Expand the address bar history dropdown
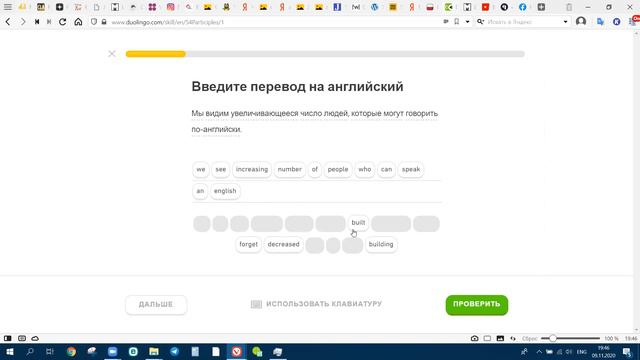This screenshot has width=640, height=360. click(467, 22)
